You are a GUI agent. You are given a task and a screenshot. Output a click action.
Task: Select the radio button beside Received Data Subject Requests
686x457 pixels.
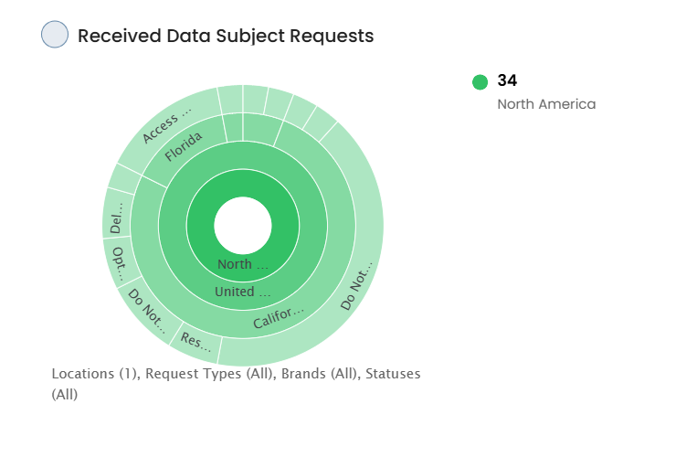point(55,34)
